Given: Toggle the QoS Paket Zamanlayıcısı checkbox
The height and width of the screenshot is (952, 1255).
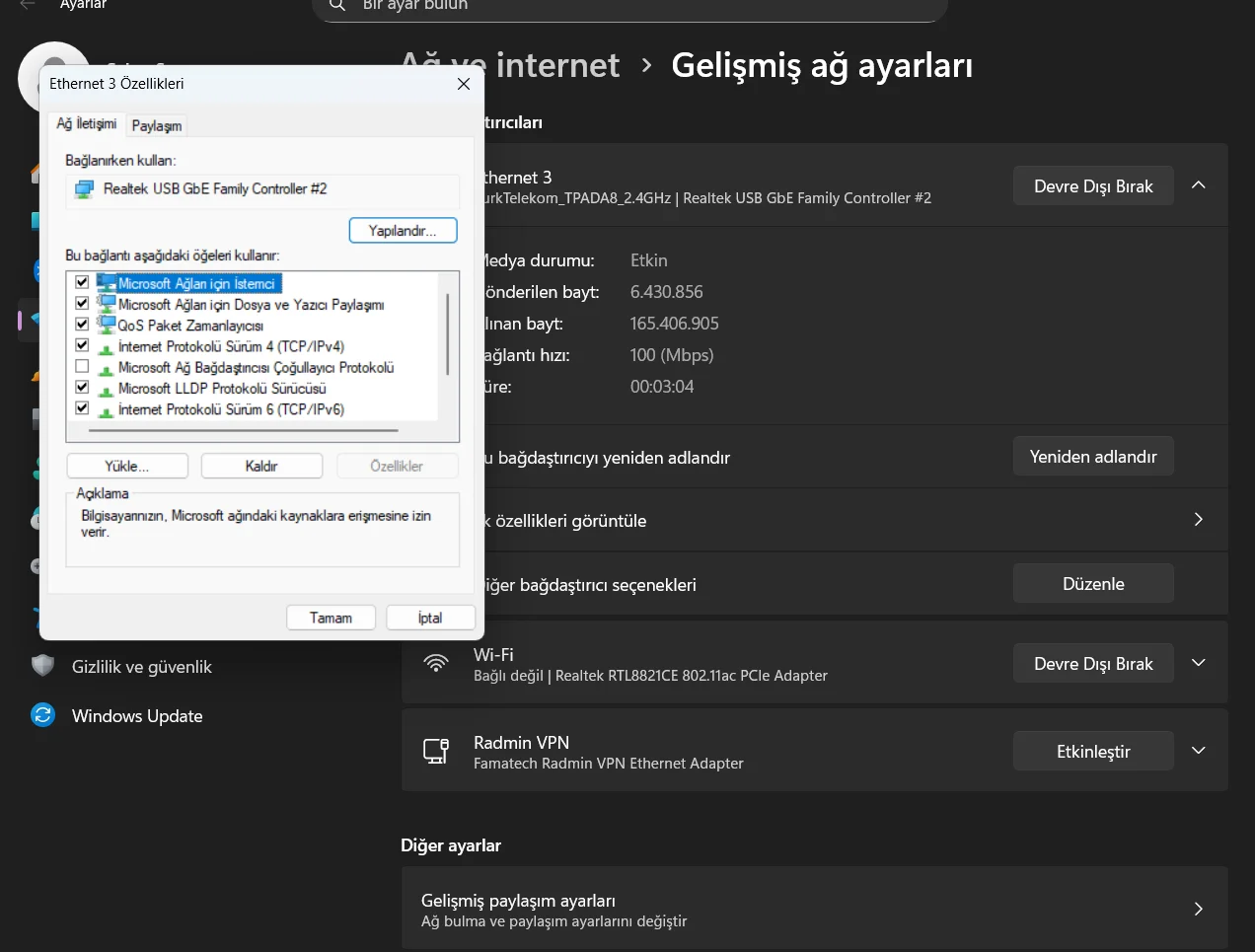Looking at the screenshot, I should pyautogui.click(x=82, y=324).
